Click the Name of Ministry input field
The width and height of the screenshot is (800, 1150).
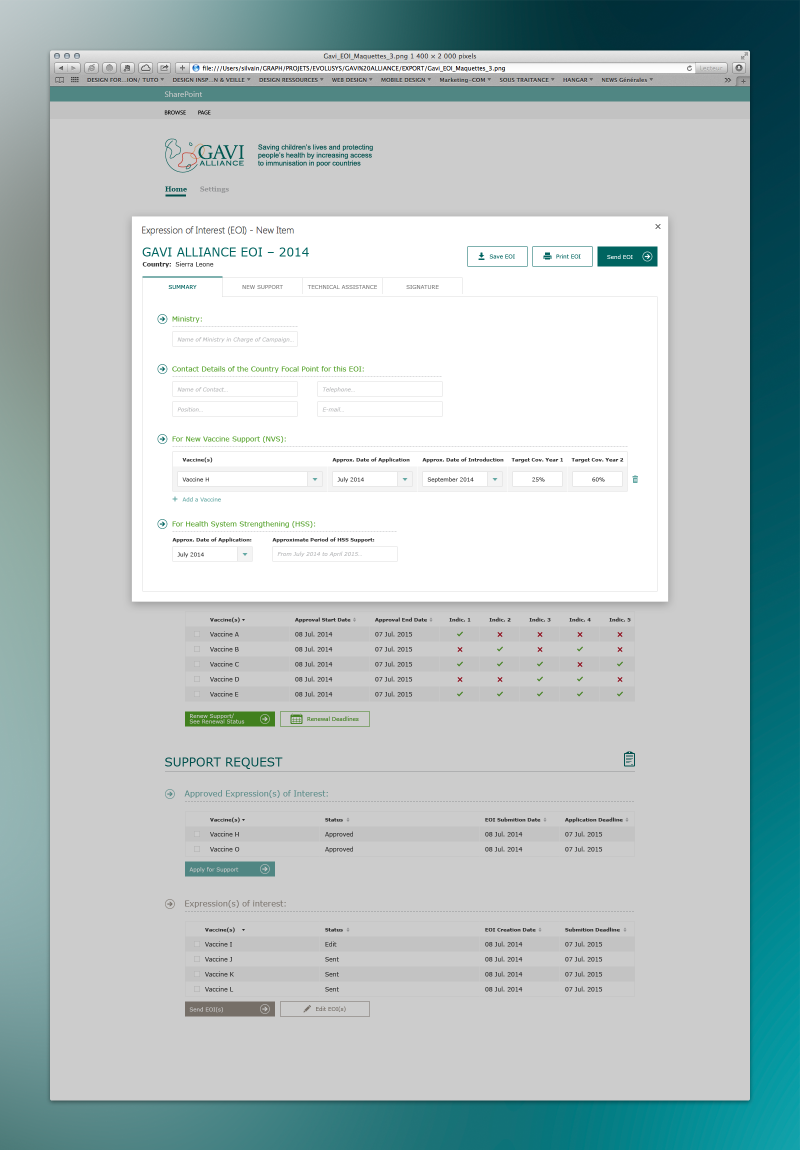(x=234, y=340)
